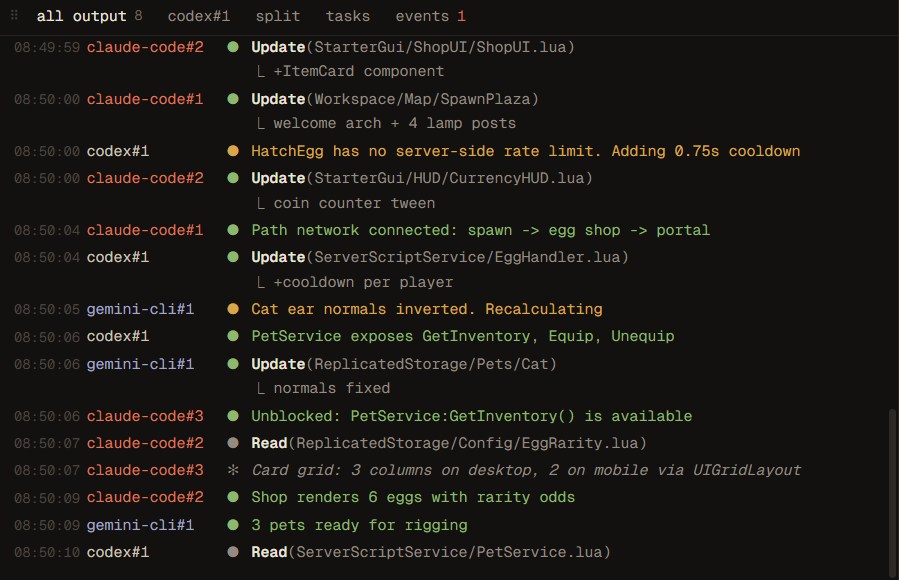
Task: Click the orange dot beside HatchEgg rate limit warning
Action: [233, 151]
